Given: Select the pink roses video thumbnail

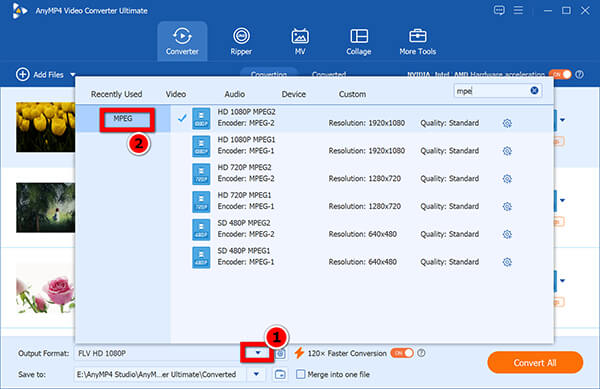Looking at the screenshot, I should [x=46, y=289].
